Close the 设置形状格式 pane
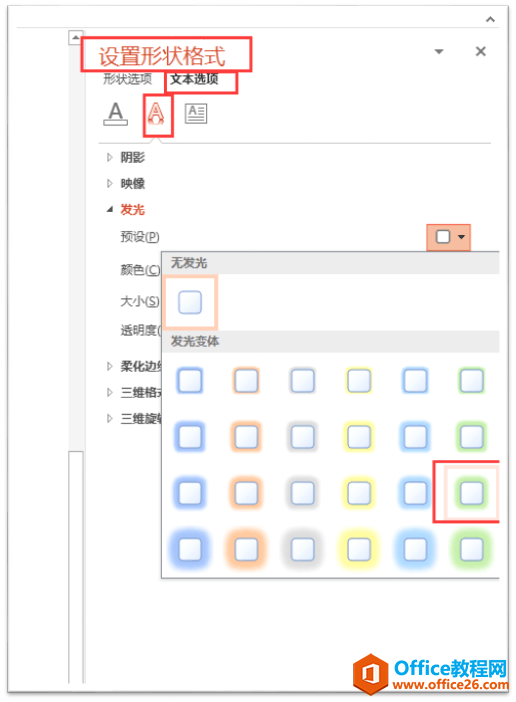Image resolution: width=516 pixels, height=702 pixels. click(x=481, y=51)
